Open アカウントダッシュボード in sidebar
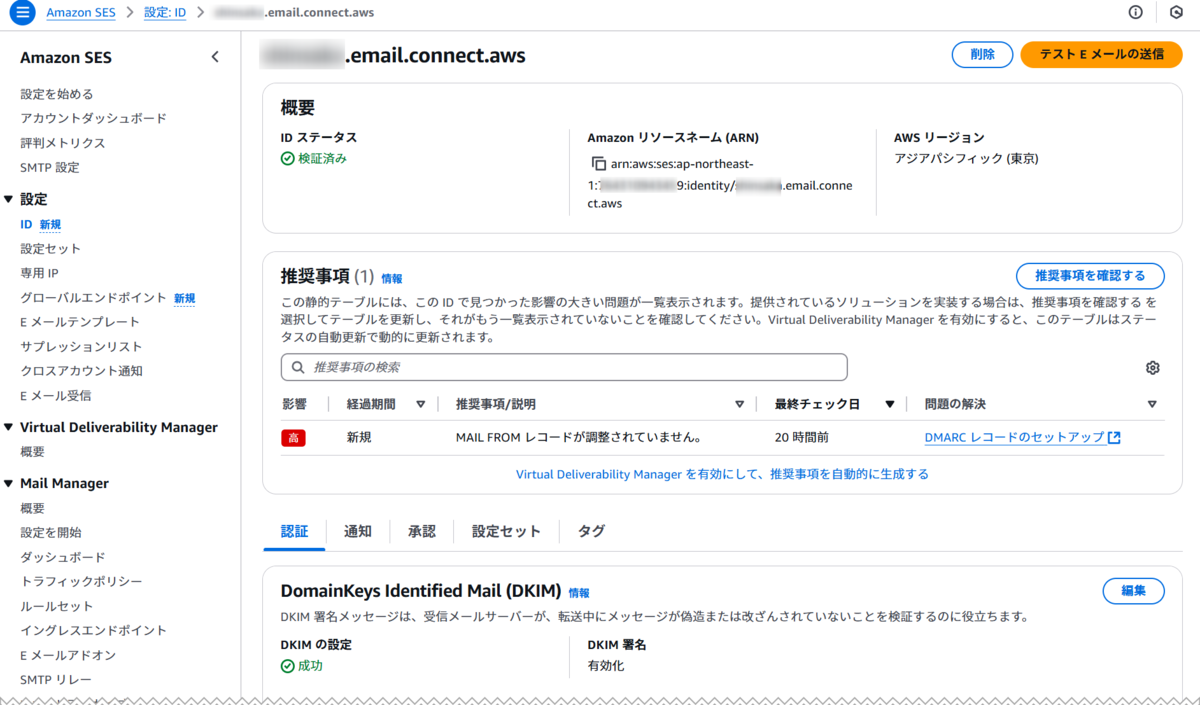 [93, 118]
